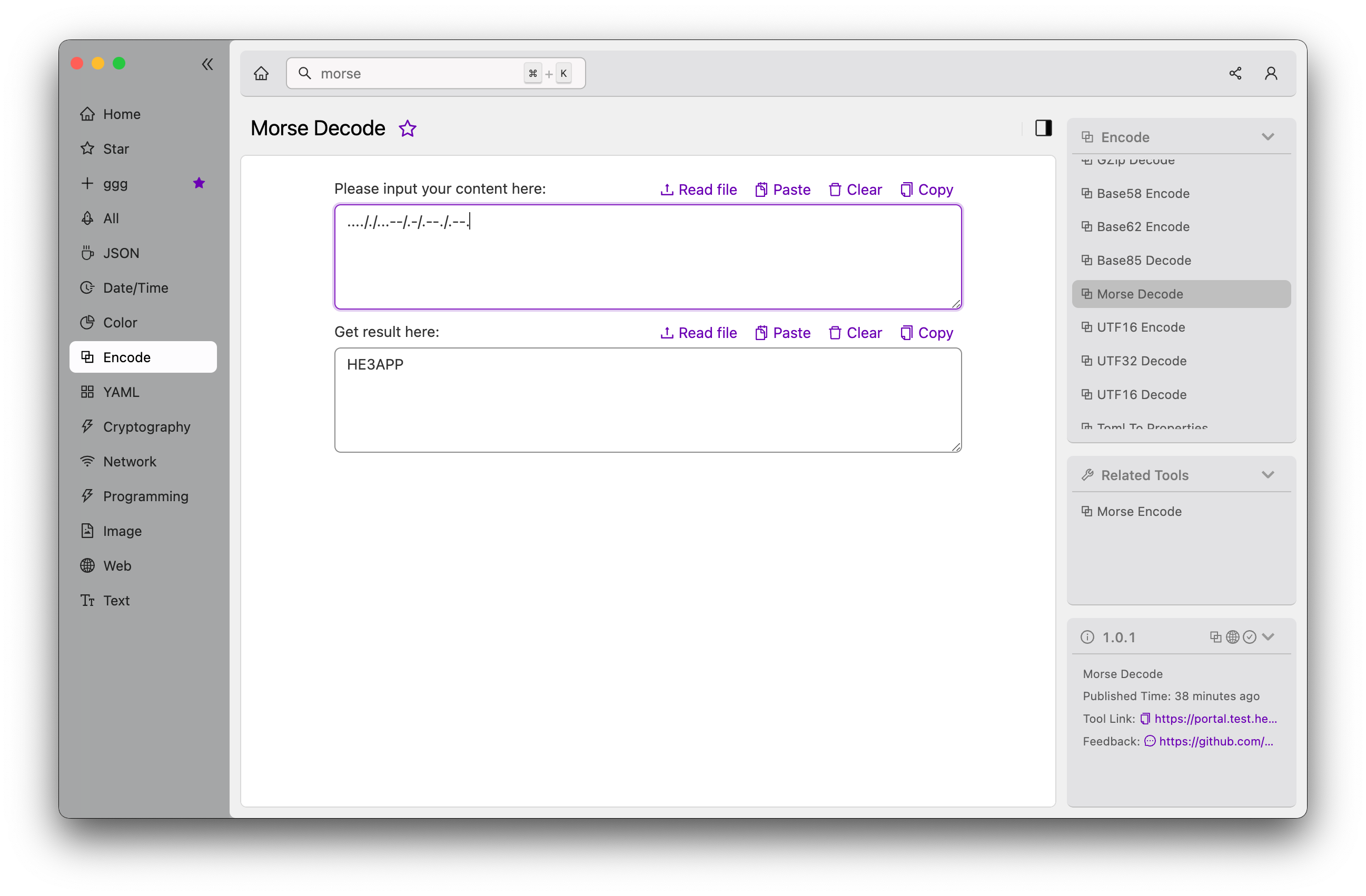Open Web category in the sidebar

[x=143, y=565]
